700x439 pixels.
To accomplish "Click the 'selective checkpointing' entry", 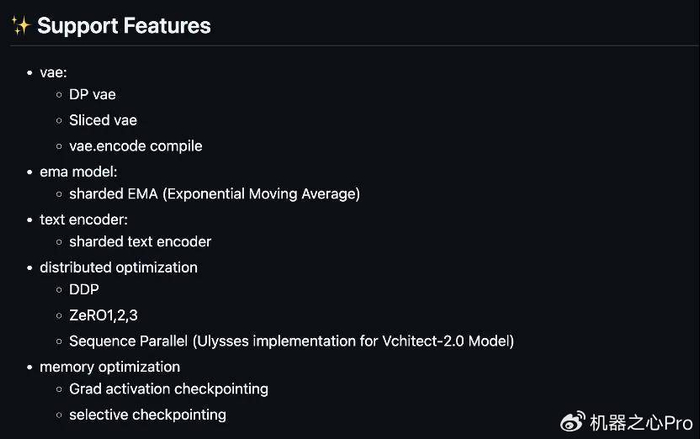I will pos(147,414).
